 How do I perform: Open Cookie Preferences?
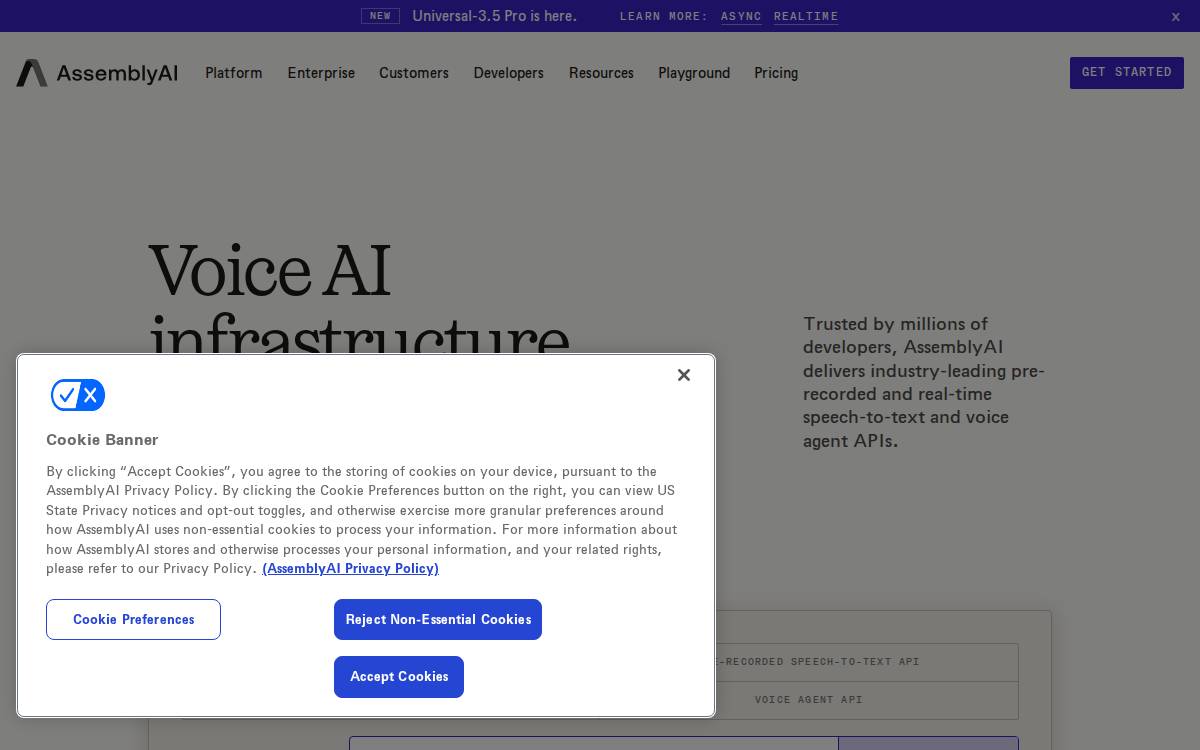click(133, 620)
